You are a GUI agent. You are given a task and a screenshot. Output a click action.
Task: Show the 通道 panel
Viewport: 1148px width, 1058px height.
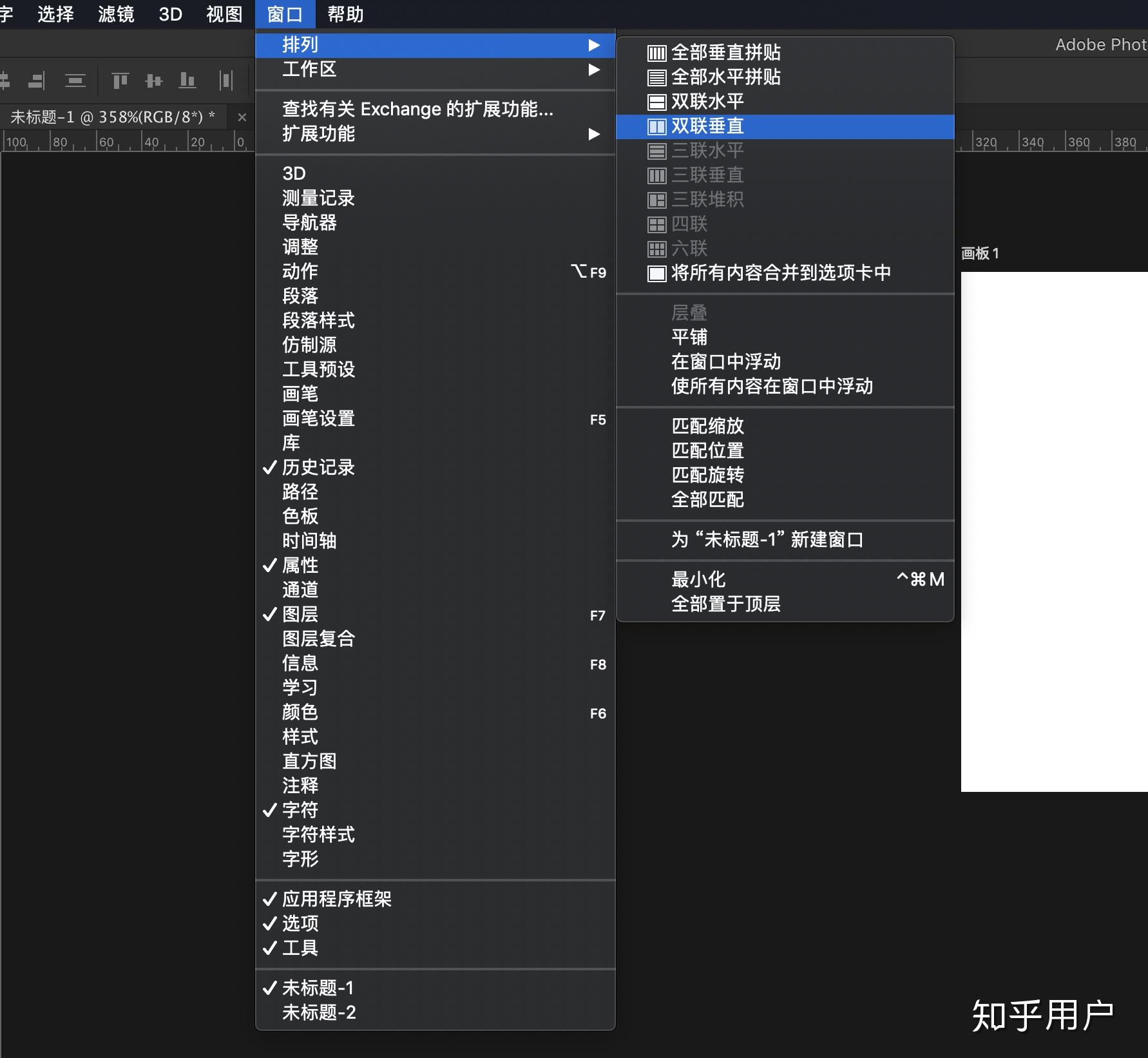(435, 590)
